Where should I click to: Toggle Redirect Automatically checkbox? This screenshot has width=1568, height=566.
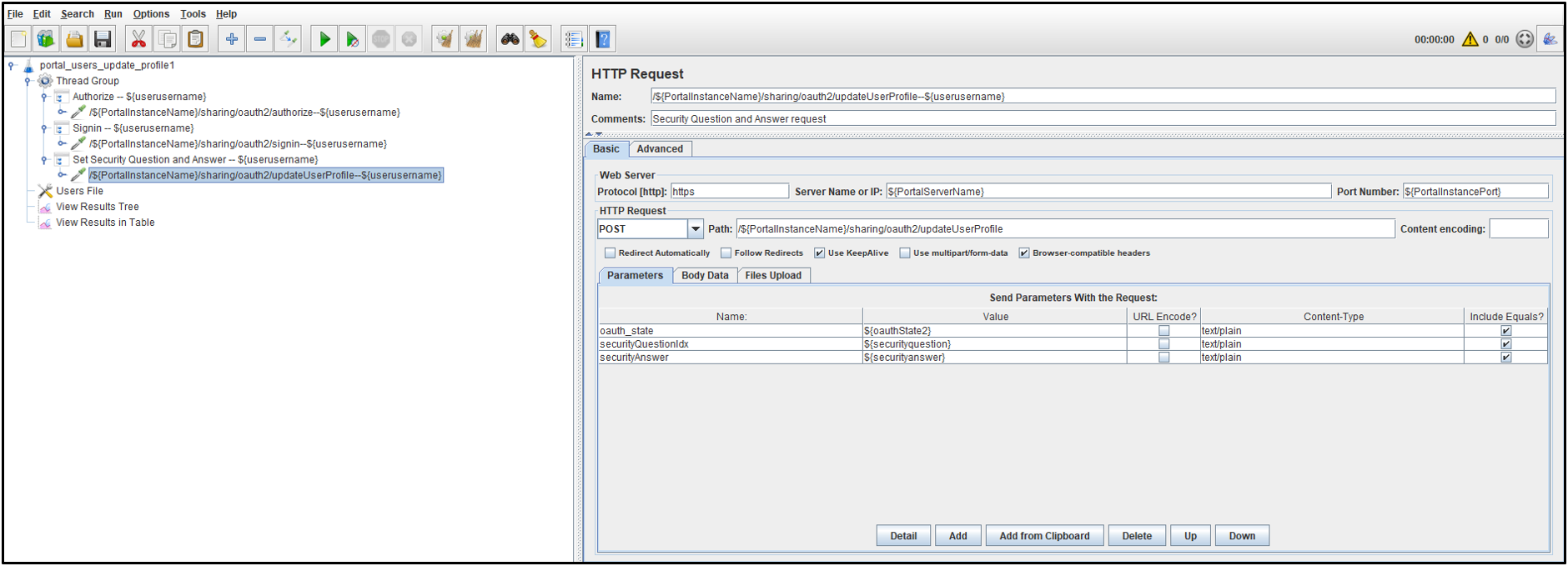pyautogui.click(x=610, y=253)
